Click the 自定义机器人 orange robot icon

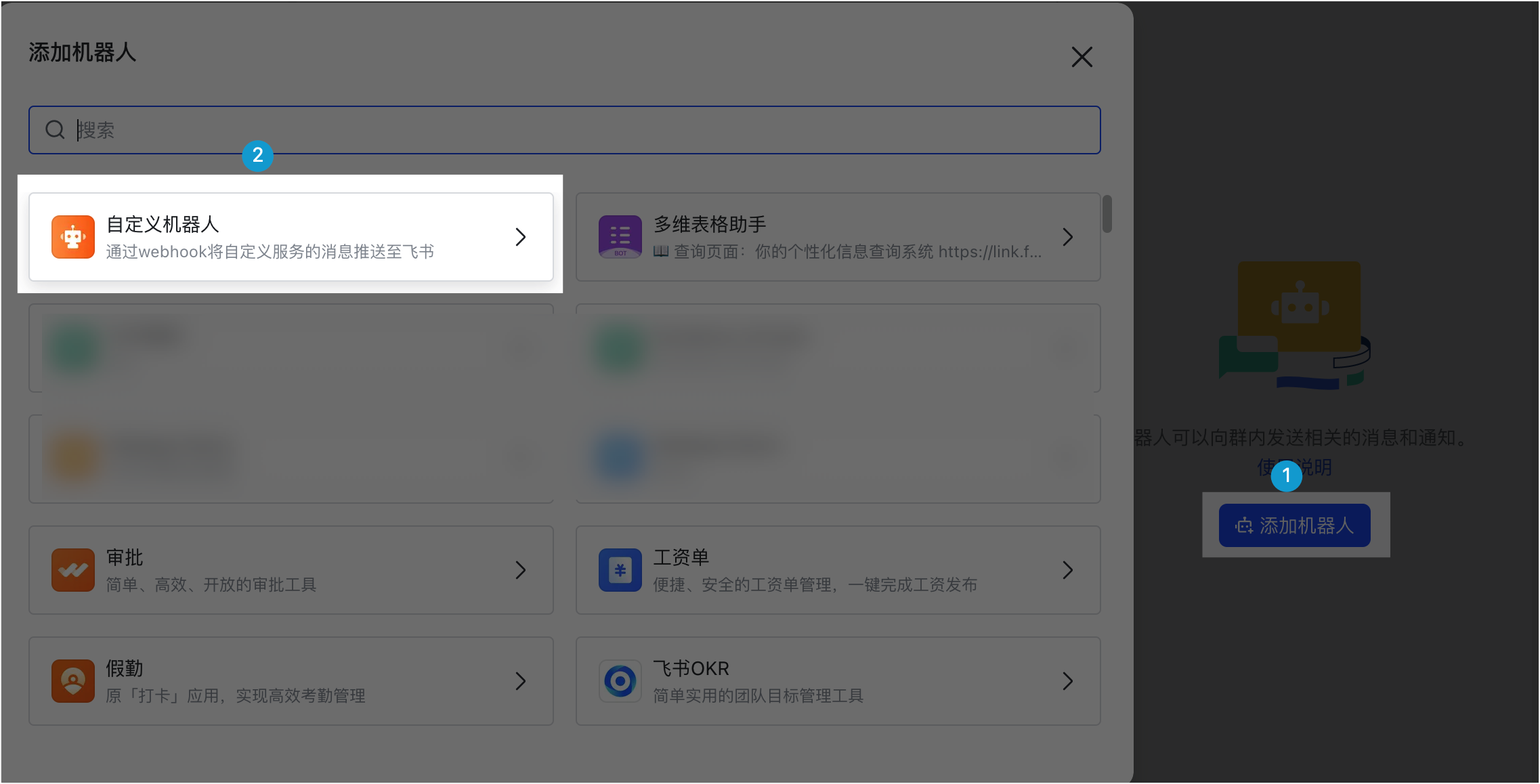click(x=72, y=237)
